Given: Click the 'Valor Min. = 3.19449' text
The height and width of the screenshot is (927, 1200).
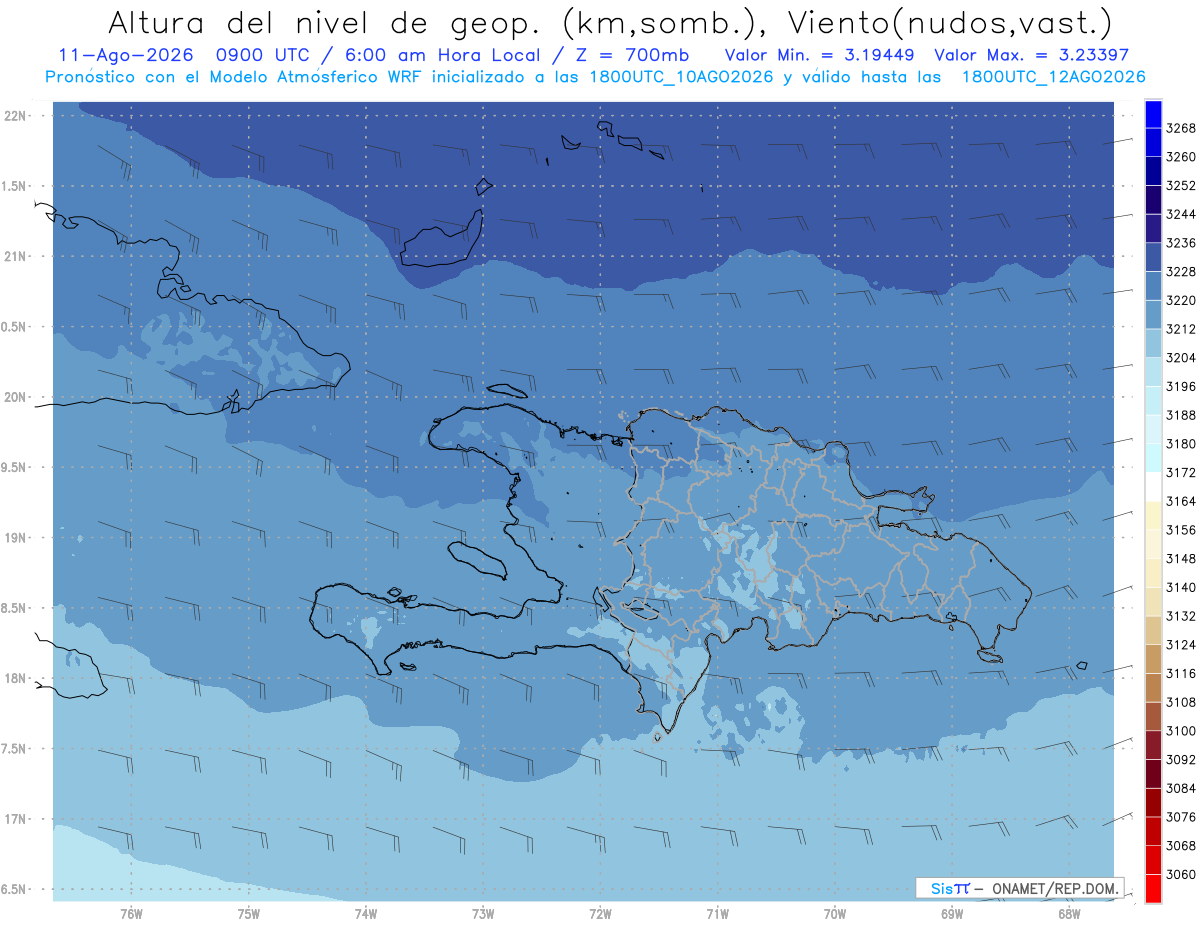Looking at the screenshot, I should (x=822, y=54).
